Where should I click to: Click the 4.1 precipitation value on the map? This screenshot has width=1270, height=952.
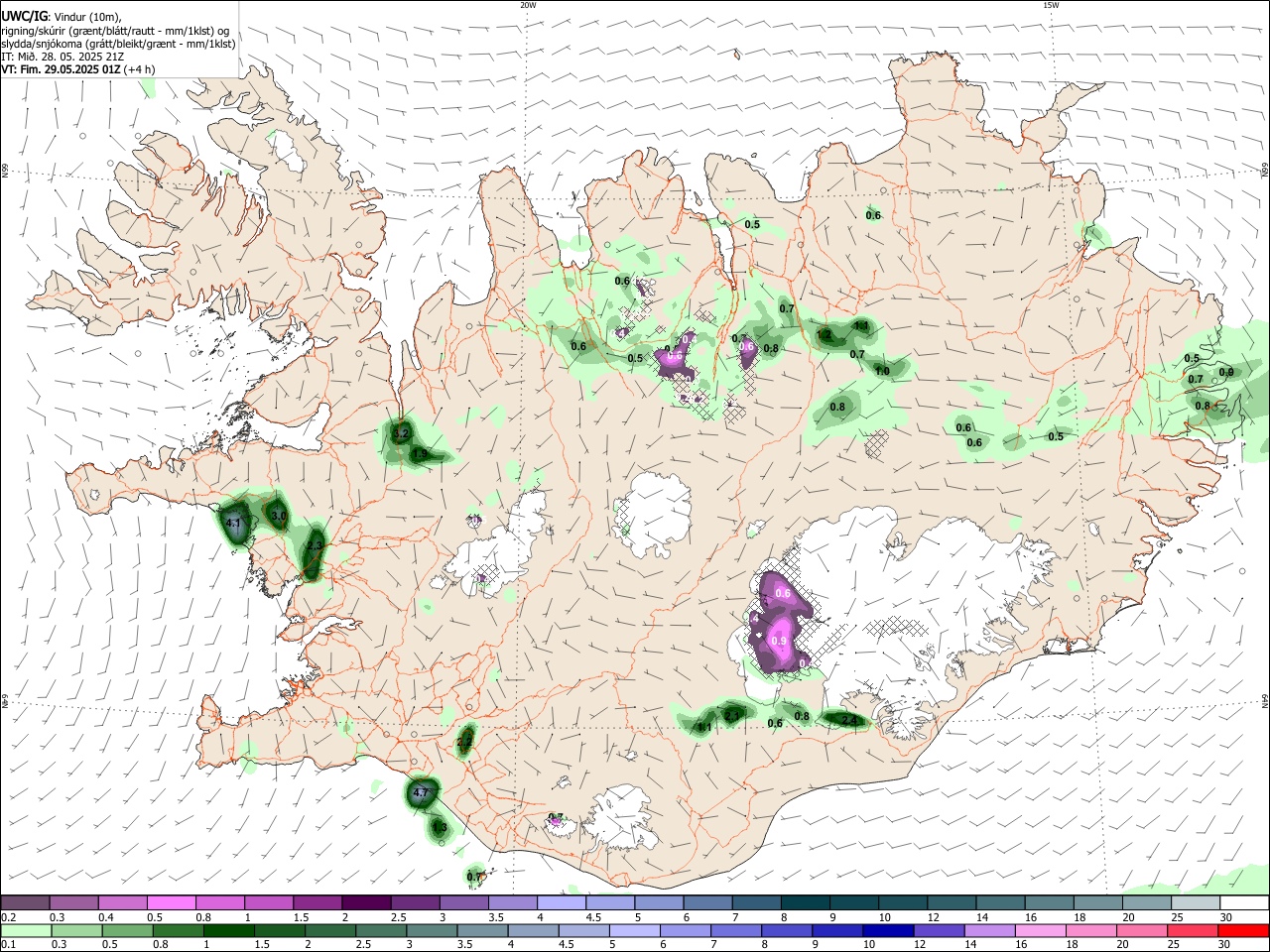click(234, 522)
